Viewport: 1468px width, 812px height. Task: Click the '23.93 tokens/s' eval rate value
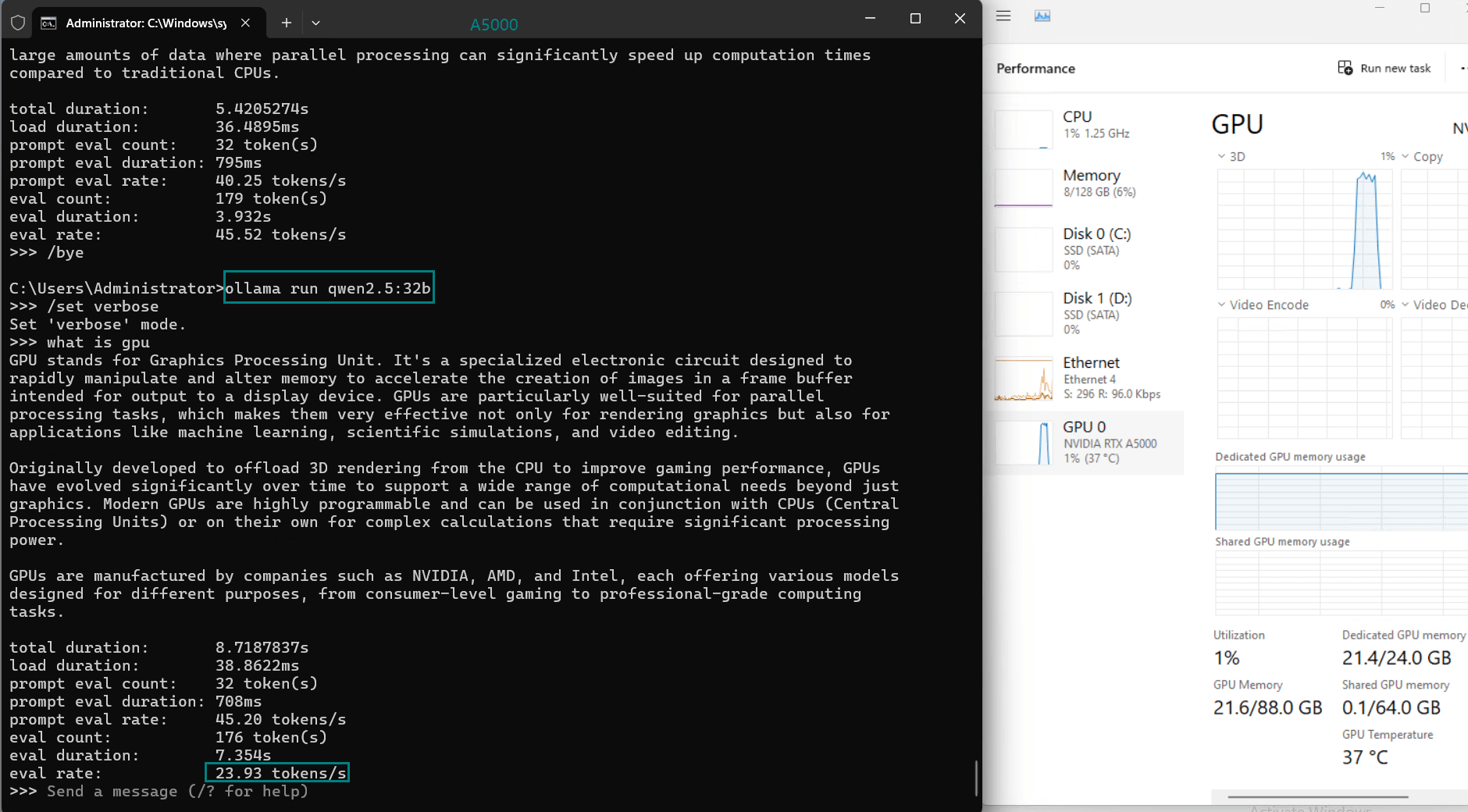click(x=280, y=773)
